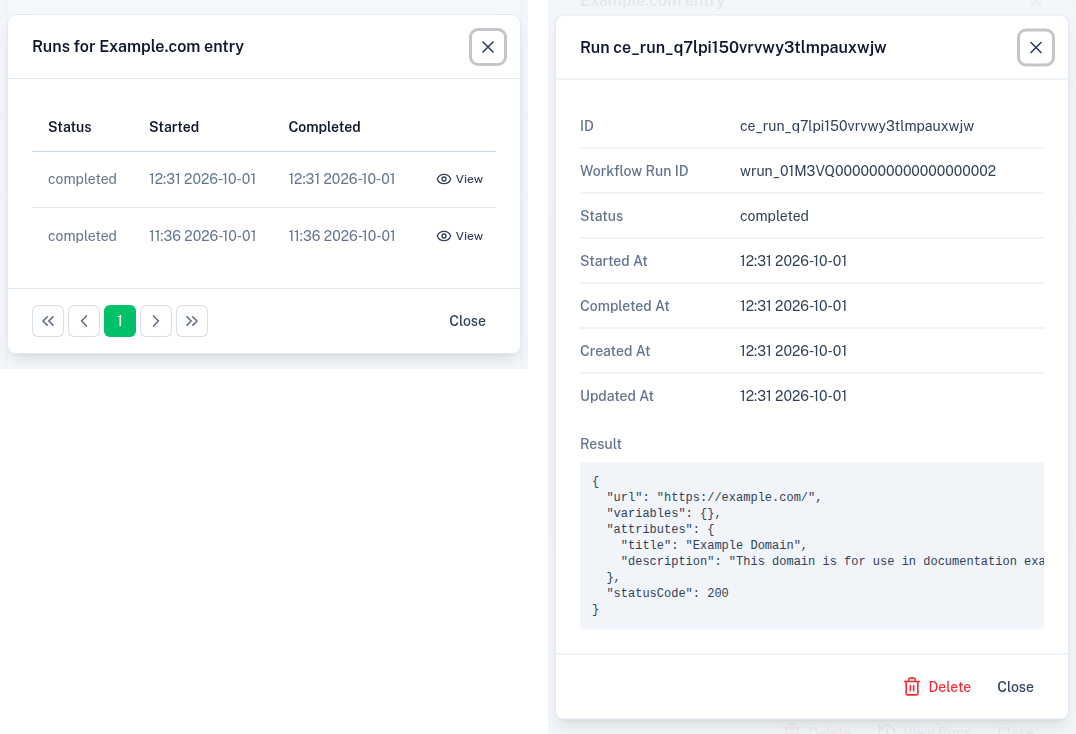Click the Created At timestamp value

coord(793,351)
